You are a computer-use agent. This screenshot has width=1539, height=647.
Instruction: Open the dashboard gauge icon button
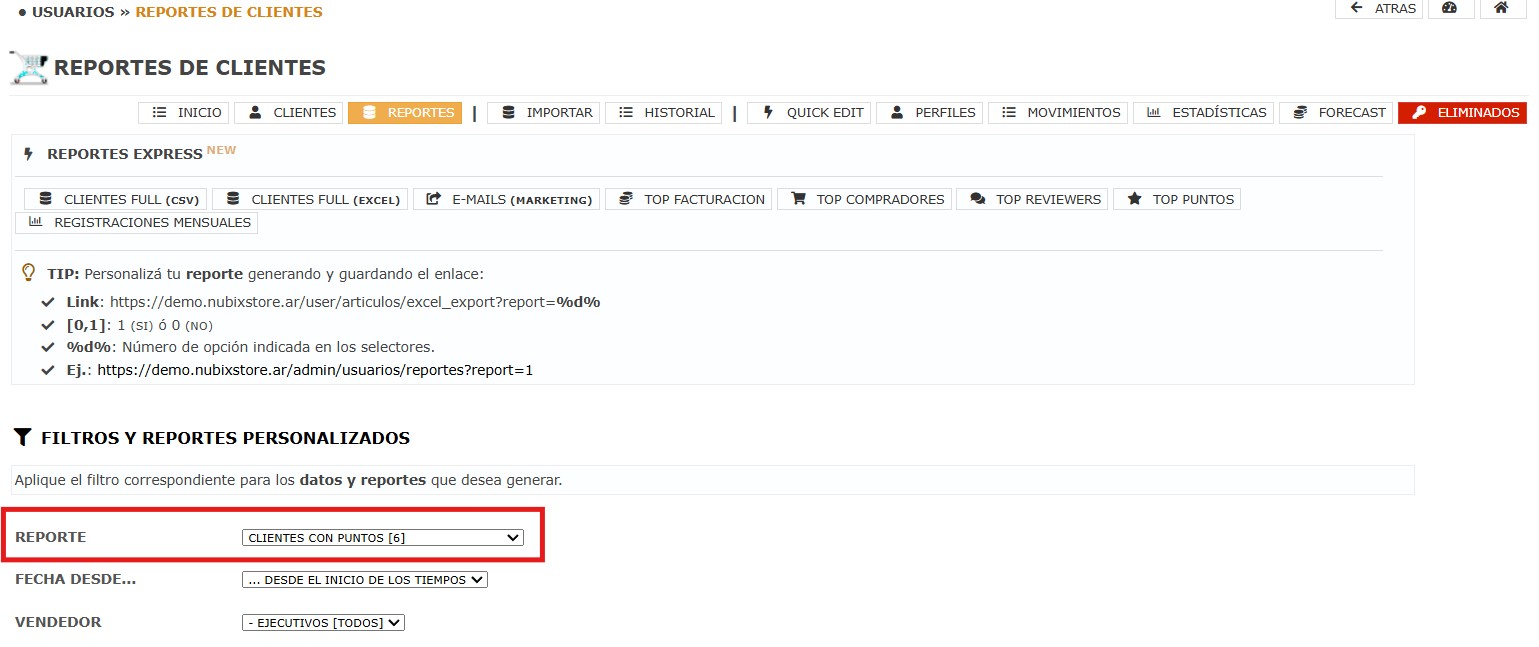point(1449,8)
